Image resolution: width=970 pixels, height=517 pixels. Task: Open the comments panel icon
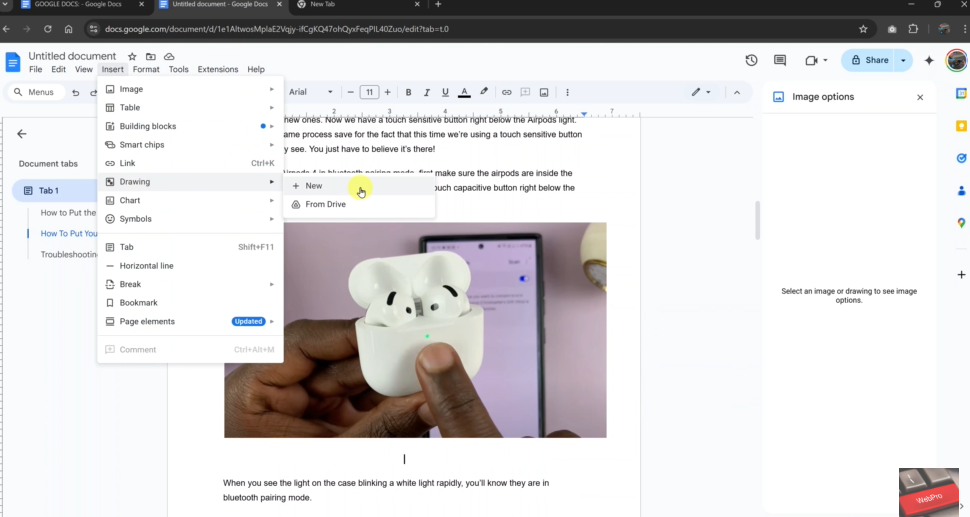tap(779, 60)
